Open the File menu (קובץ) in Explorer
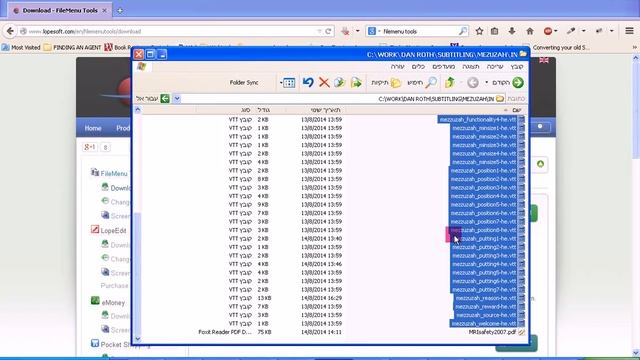 point(517,67)
